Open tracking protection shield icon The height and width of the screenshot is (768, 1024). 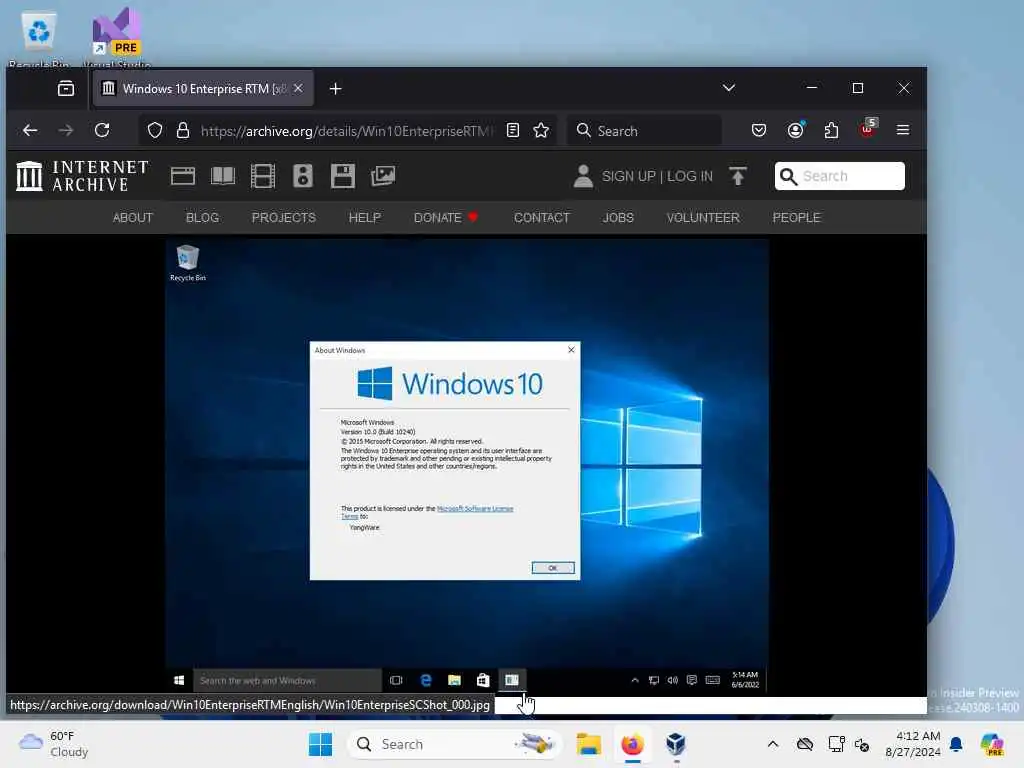(x=155, y=131)
